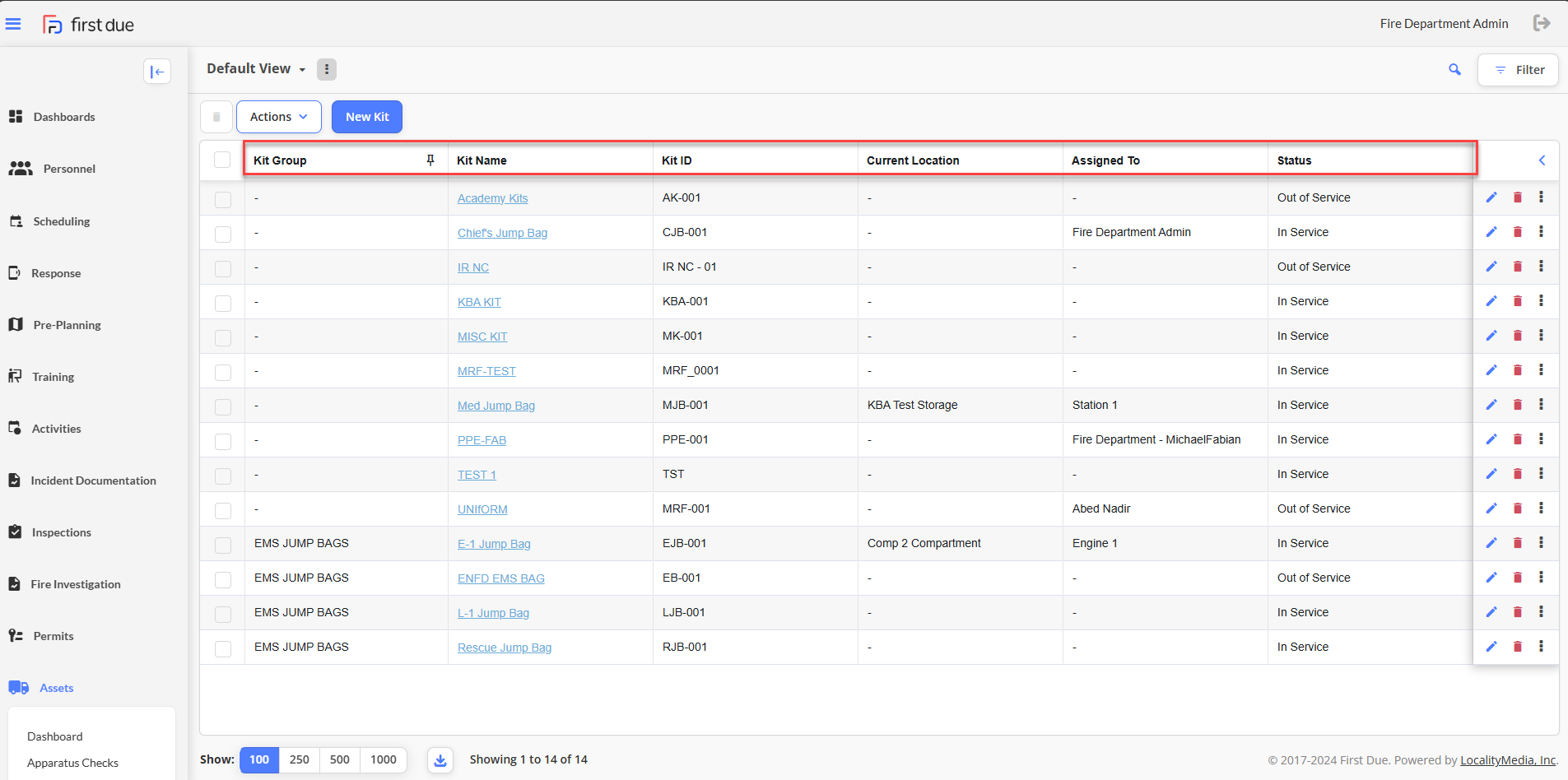Check the E-1 Jump Bag row checkbox
Image resolution: width=1568 pixels, height=780 pixels.
click(x=223, y=546)
